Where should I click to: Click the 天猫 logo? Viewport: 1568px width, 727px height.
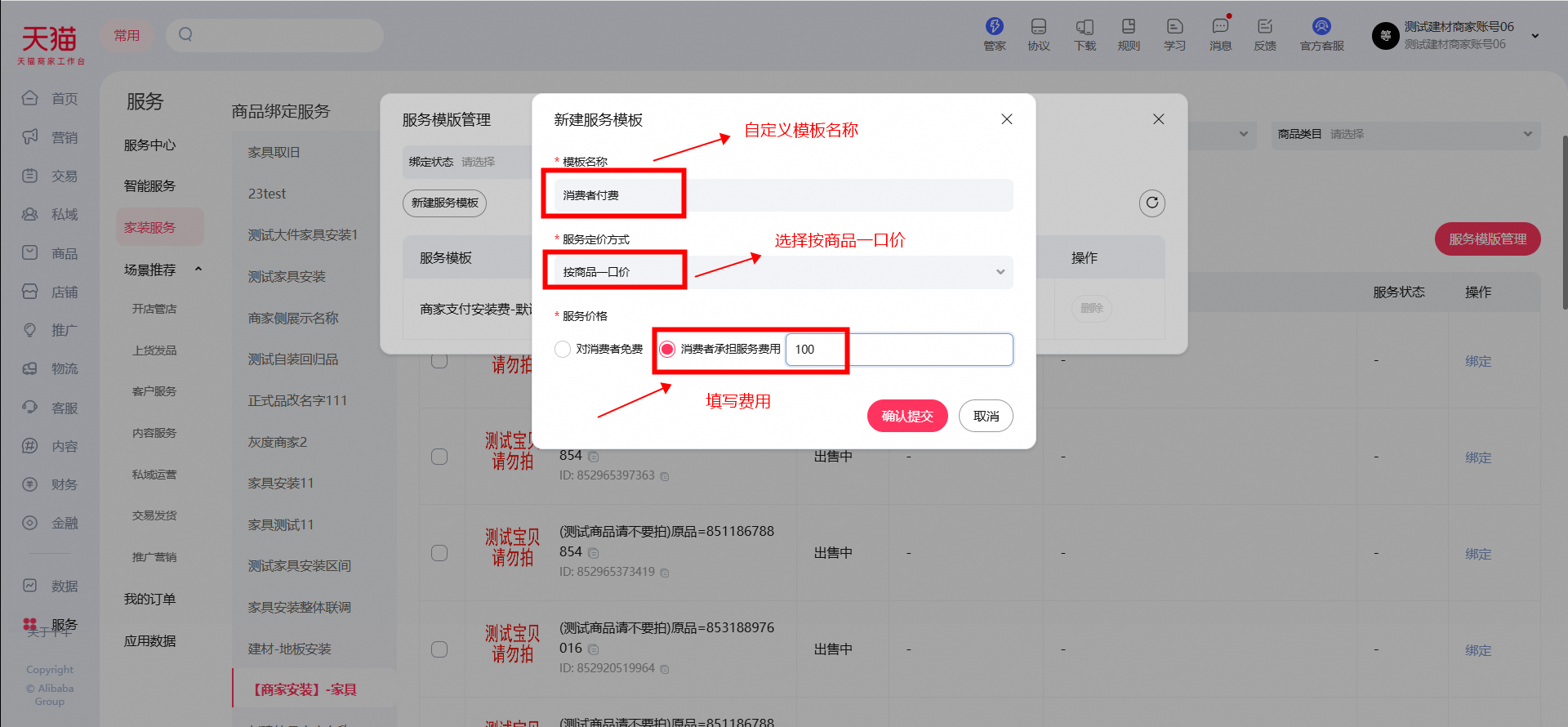51,43
